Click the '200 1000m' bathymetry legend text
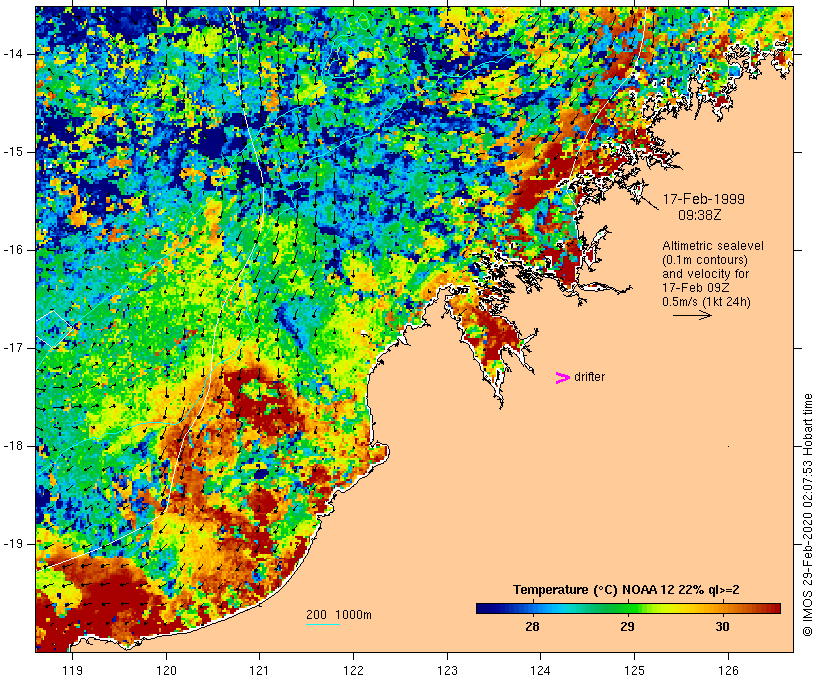Screen dimensions: 820x680 click(339, 615)
